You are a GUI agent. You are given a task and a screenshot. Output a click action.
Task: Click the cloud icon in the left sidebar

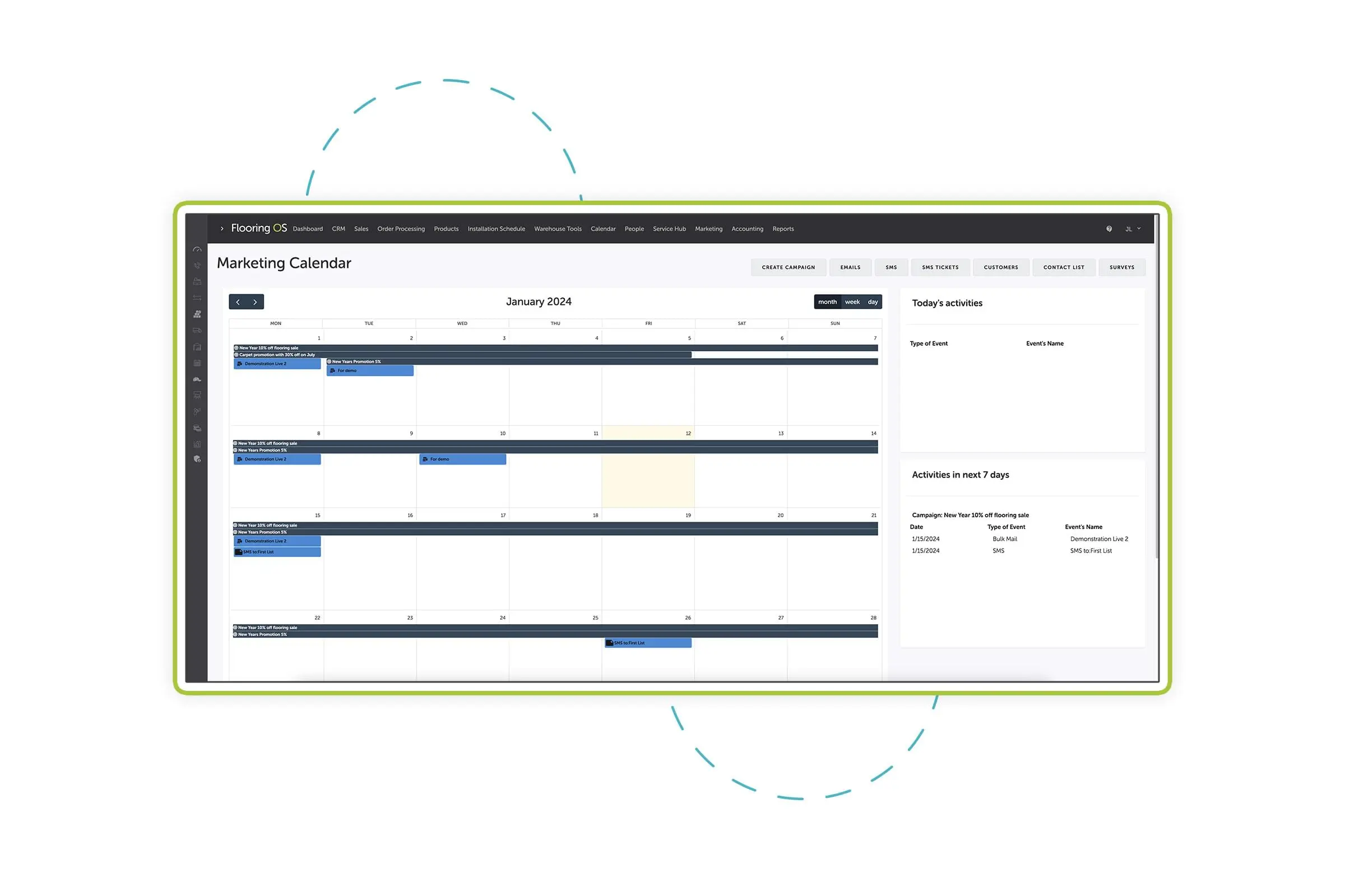click(x=197, y=379)
